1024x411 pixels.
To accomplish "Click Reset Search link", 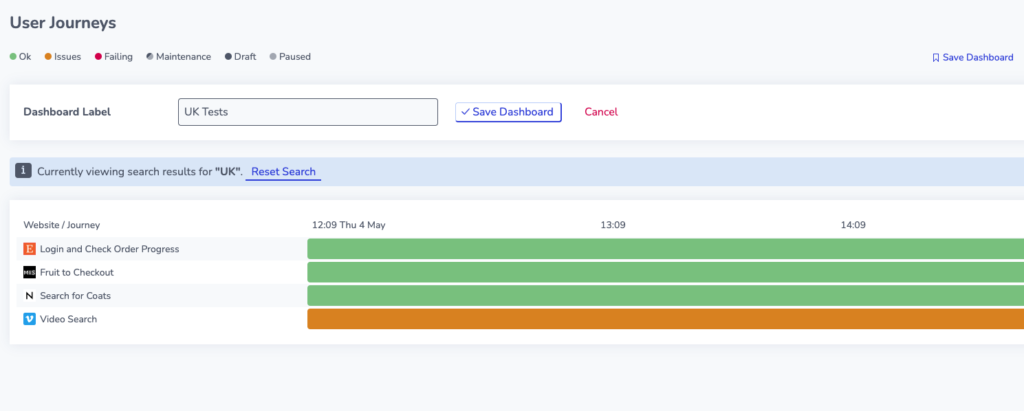I will [283, 172].
